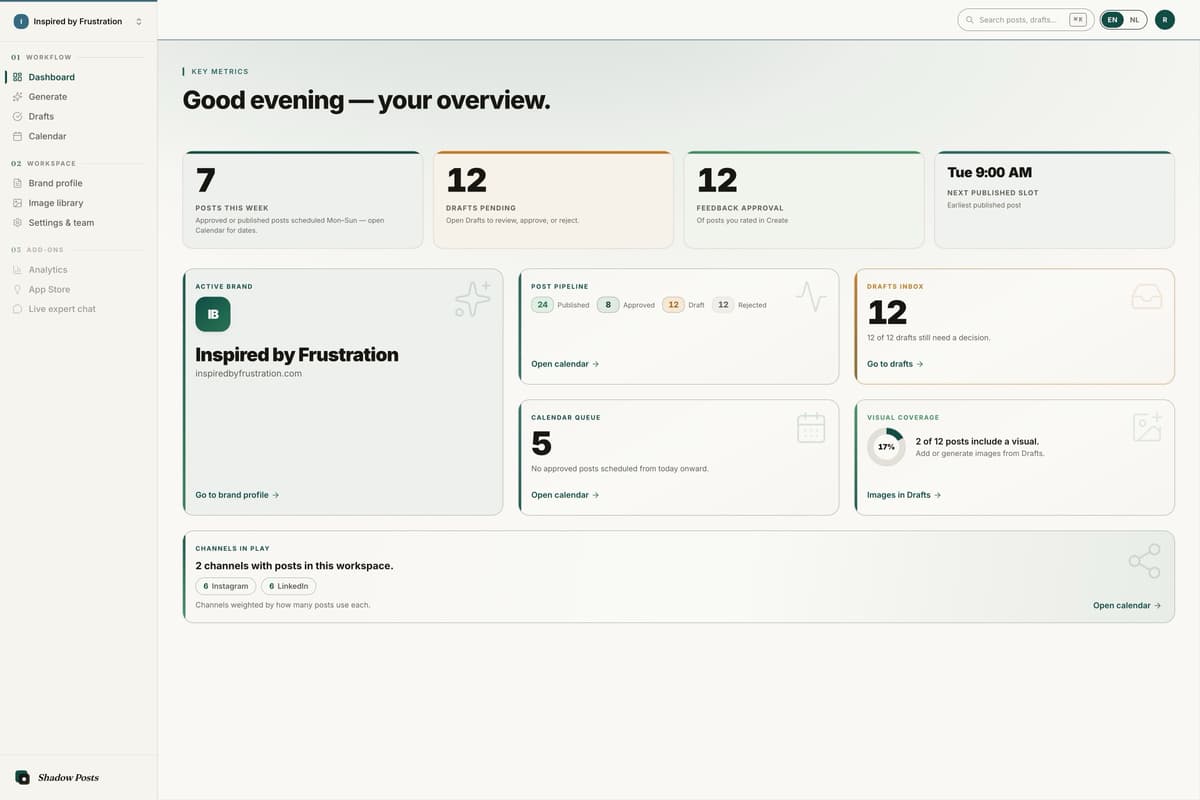Click the inbox tray icon in Drafts Inbox
The image size is (1200, 800).
(x=1146, y=296)
